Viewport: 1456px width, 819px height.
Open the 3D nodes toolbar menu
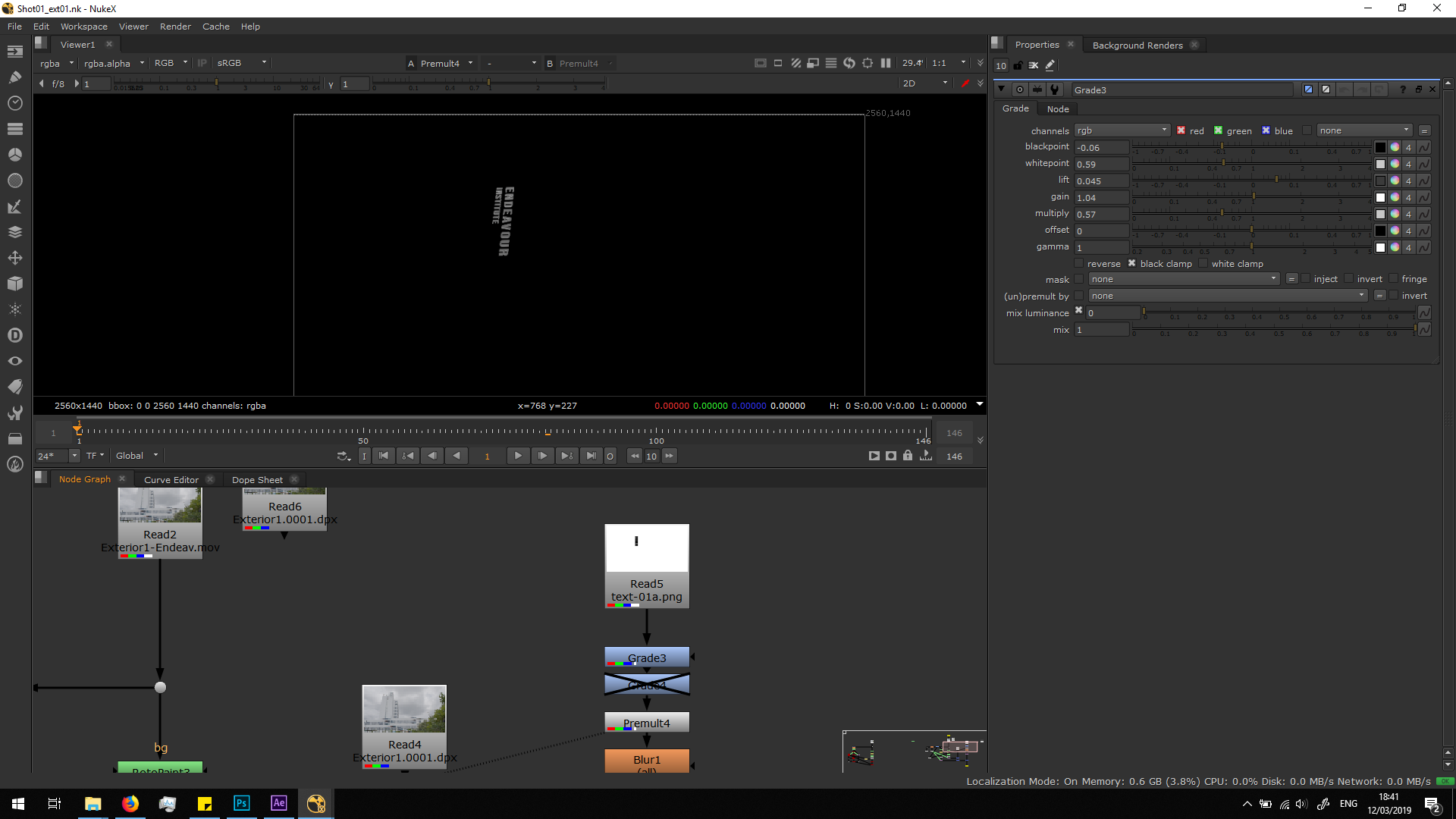coord(14,284)
